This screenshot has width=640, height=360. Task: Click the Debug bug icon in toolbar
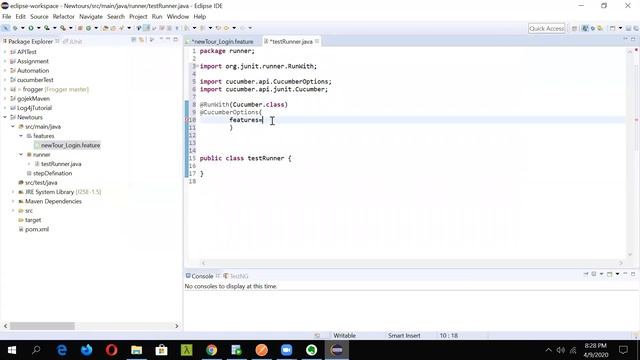15,28
